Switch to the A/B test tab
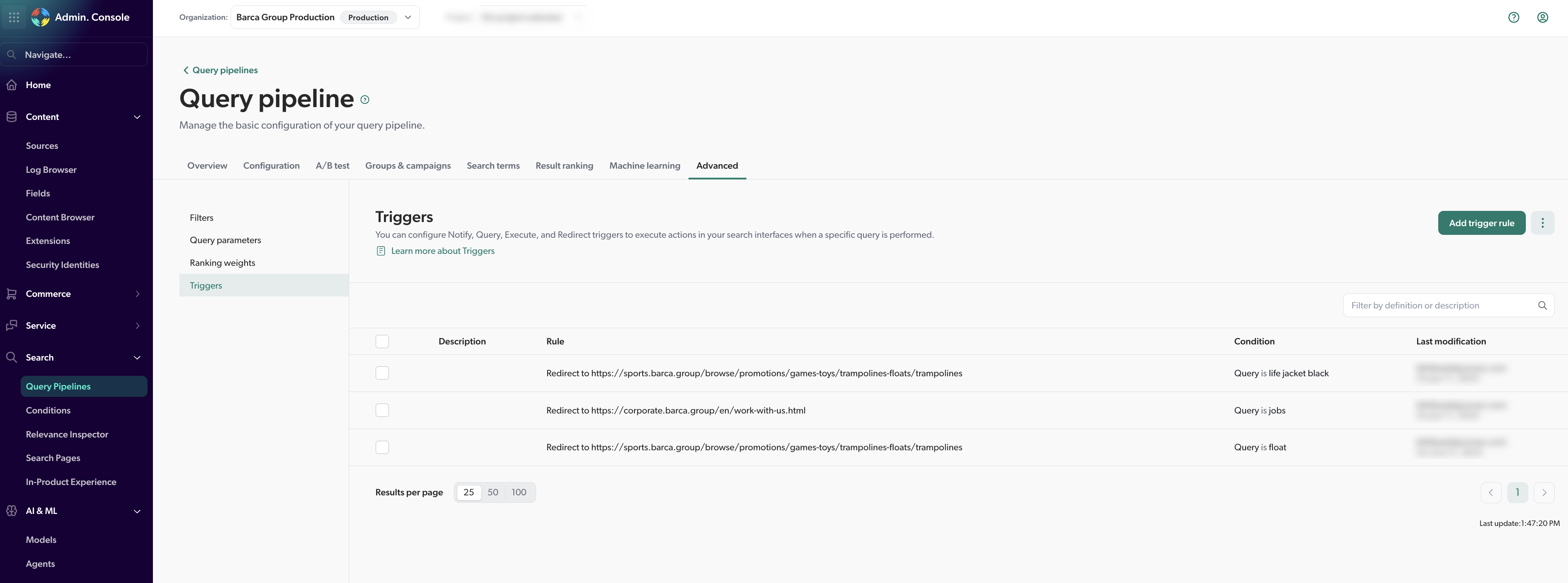This screenshot has height=583, width=1568. (x=332, y=166)
